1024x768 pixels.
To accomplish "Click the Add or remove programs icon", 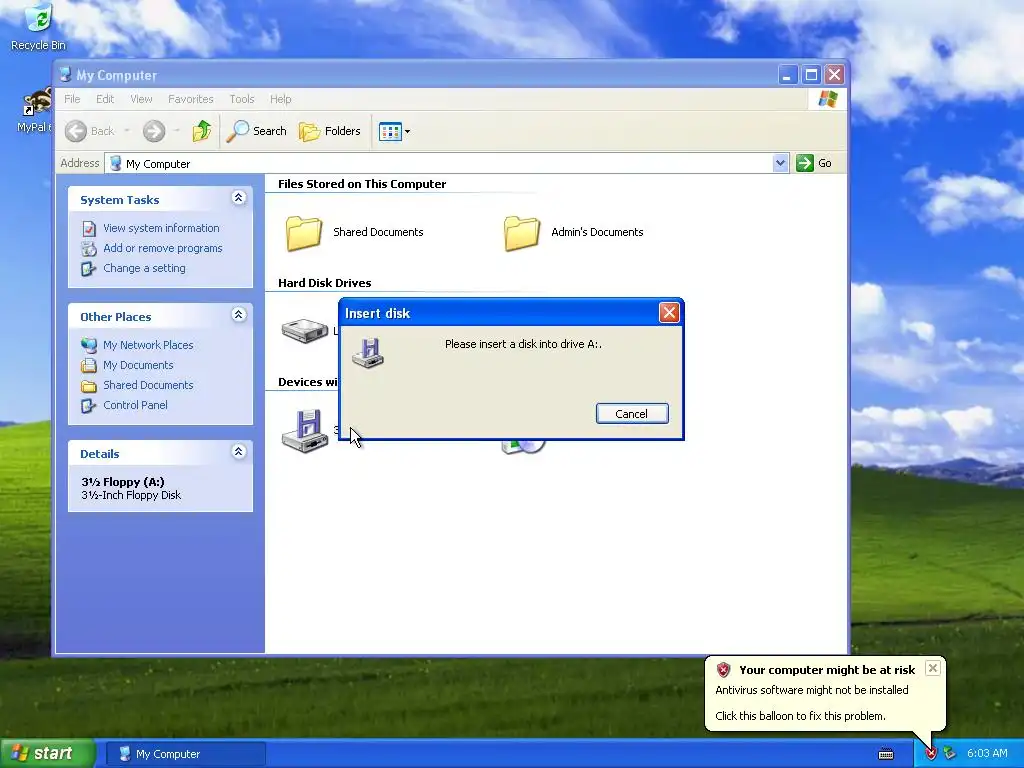I will 89,249.
